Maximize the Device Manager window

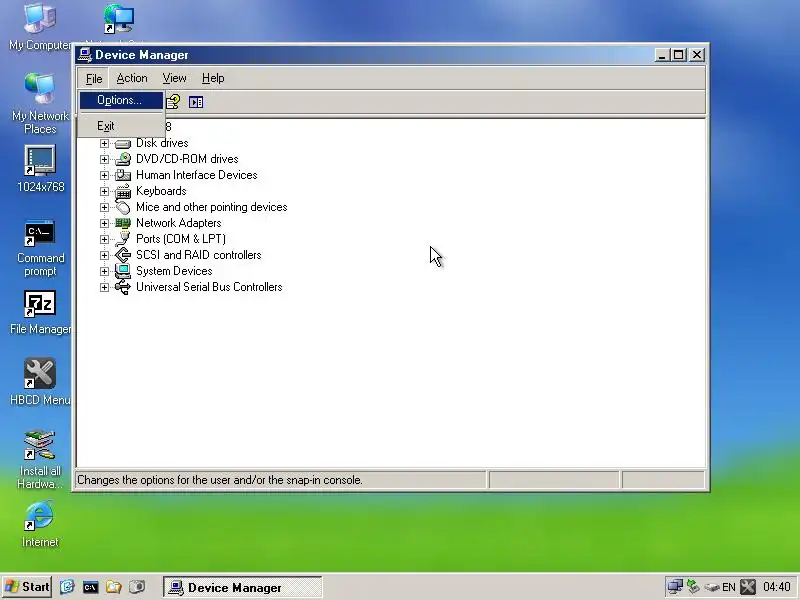[x=679, y=55]
